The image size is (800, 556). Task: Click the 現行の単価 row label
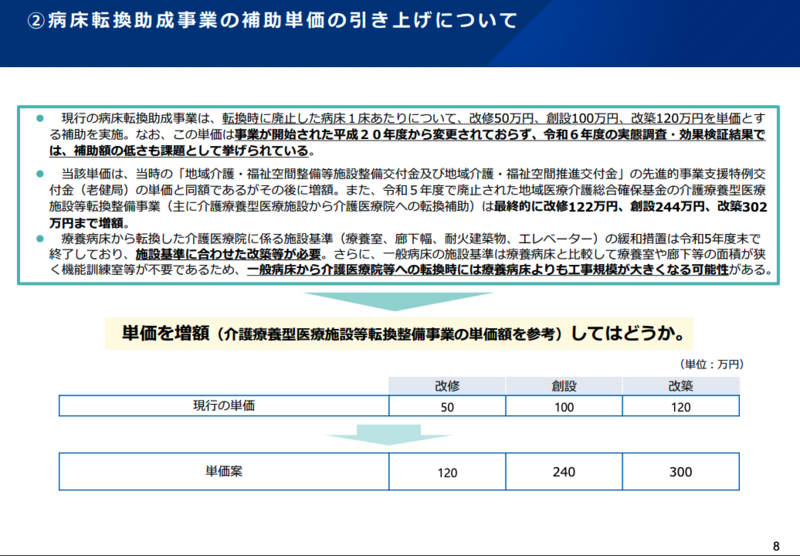click(224, 405)
